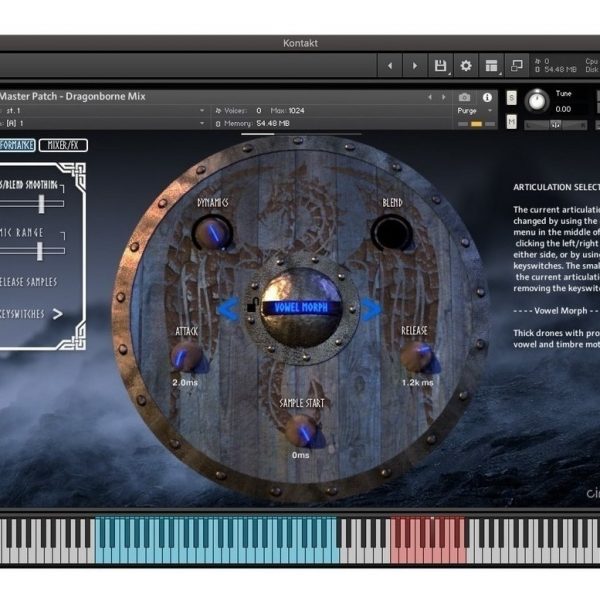
Task: Open Kontakt options gear icon
Action: [x=466, y=66]
